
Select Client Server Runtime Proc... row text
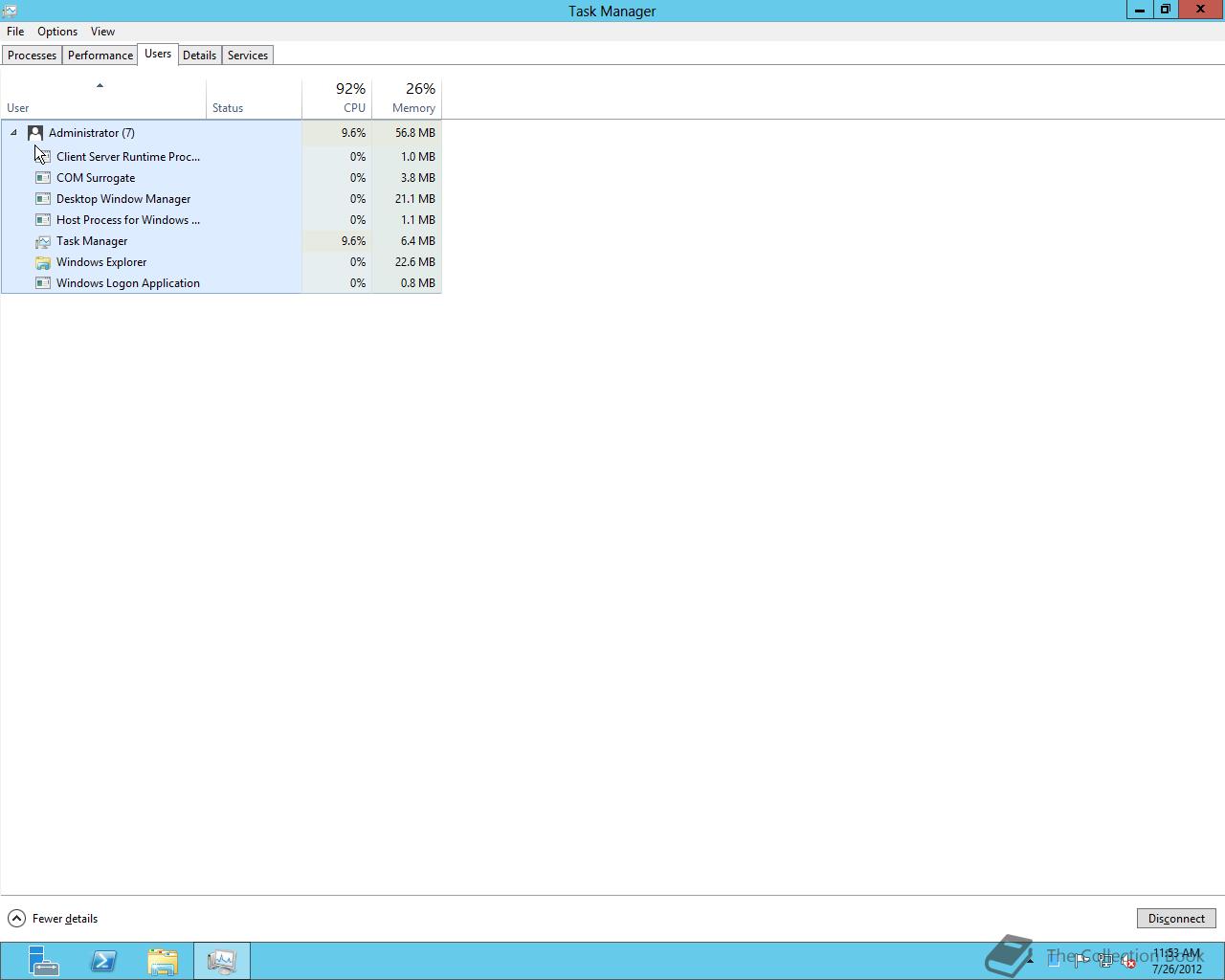click(x=128, y=157)
